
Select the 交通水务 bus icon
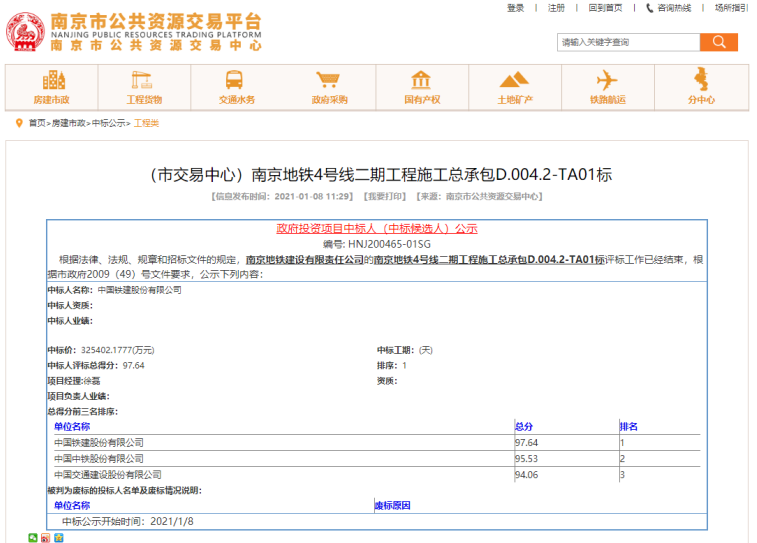236,82
